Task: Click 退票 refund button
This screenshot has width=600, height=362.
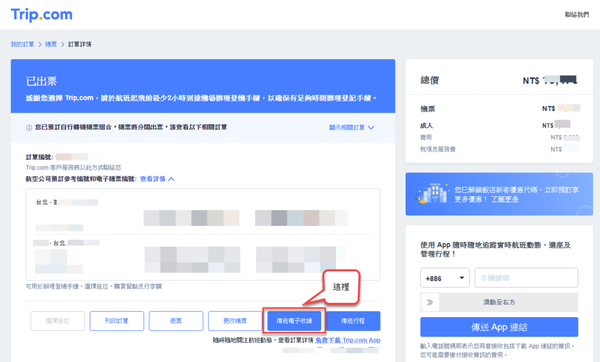Action: click(x=176, y=321)
